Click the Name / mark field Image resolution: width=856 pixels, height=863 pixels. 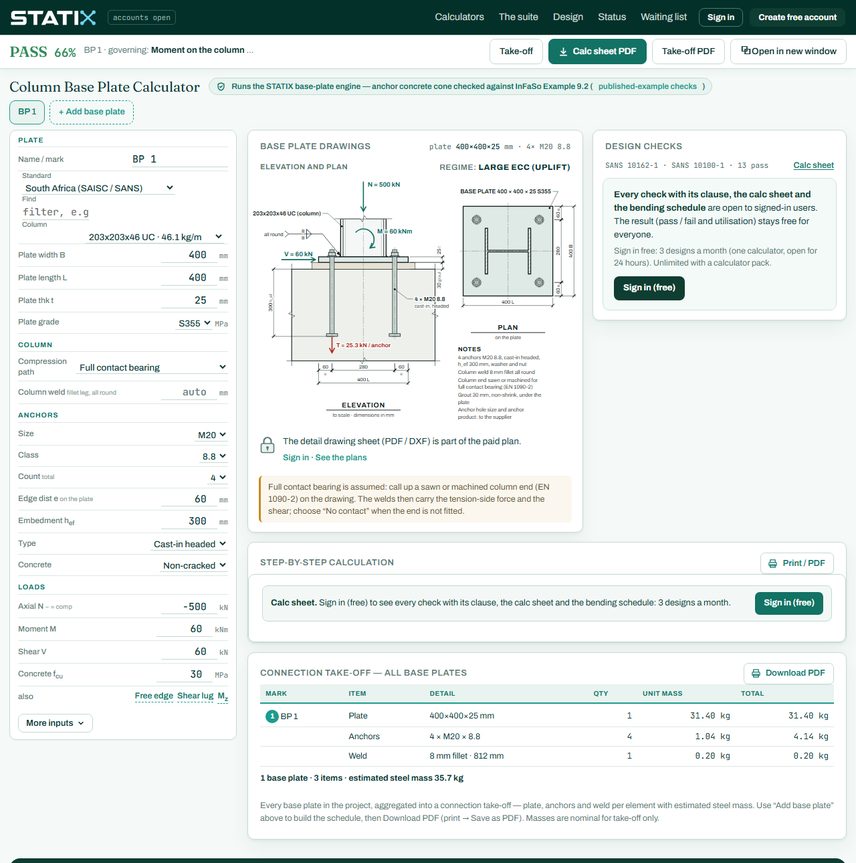[x=179, y=159]
